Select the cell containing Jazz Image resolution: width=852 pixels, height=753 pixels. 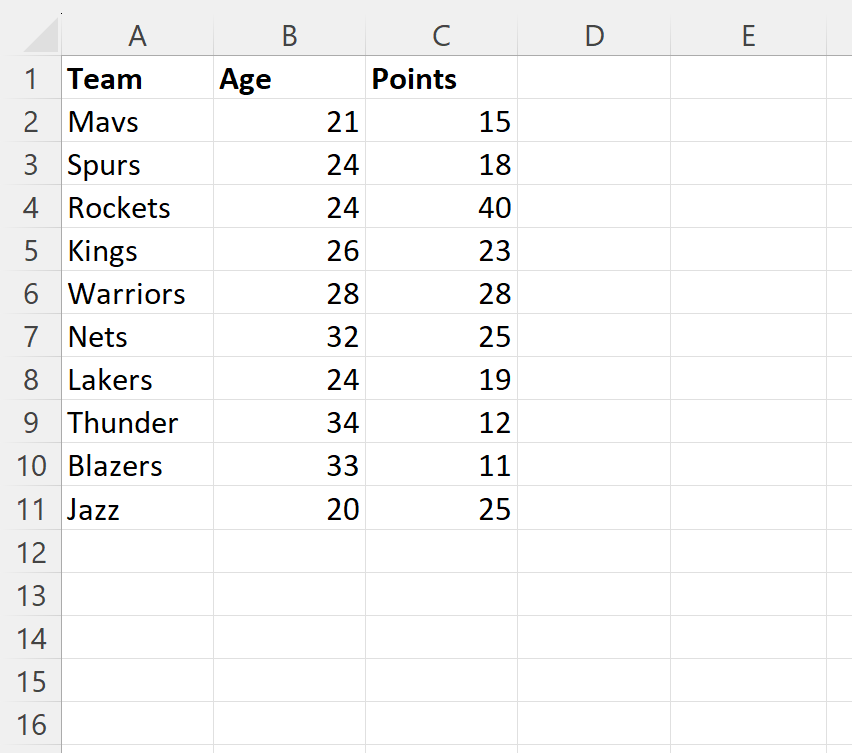137,509
